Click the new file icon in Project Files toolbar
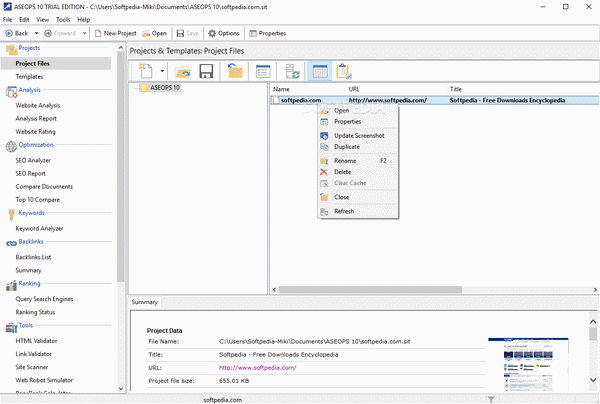The image size is (600, 404). 148,71
